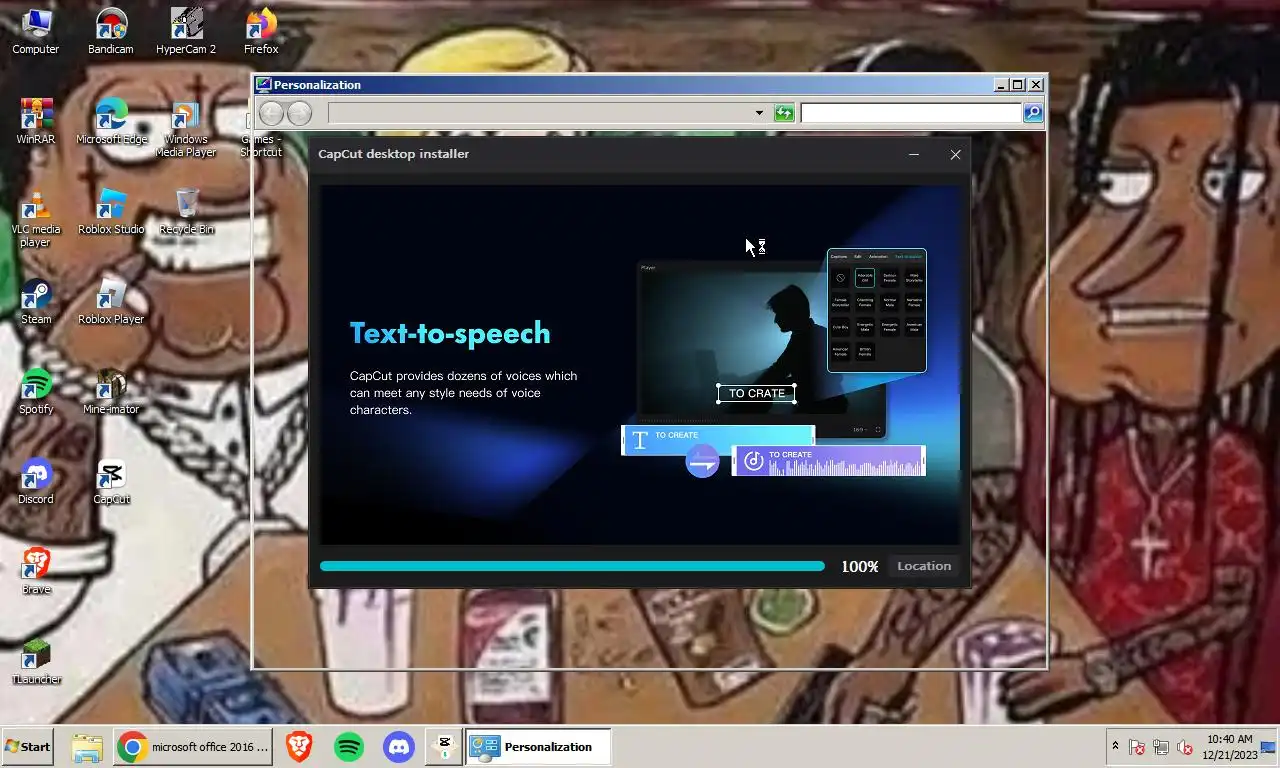Select the Discord desktop shortcut
The width and height of the screenshot is (1280, 768).
point(35,481)
